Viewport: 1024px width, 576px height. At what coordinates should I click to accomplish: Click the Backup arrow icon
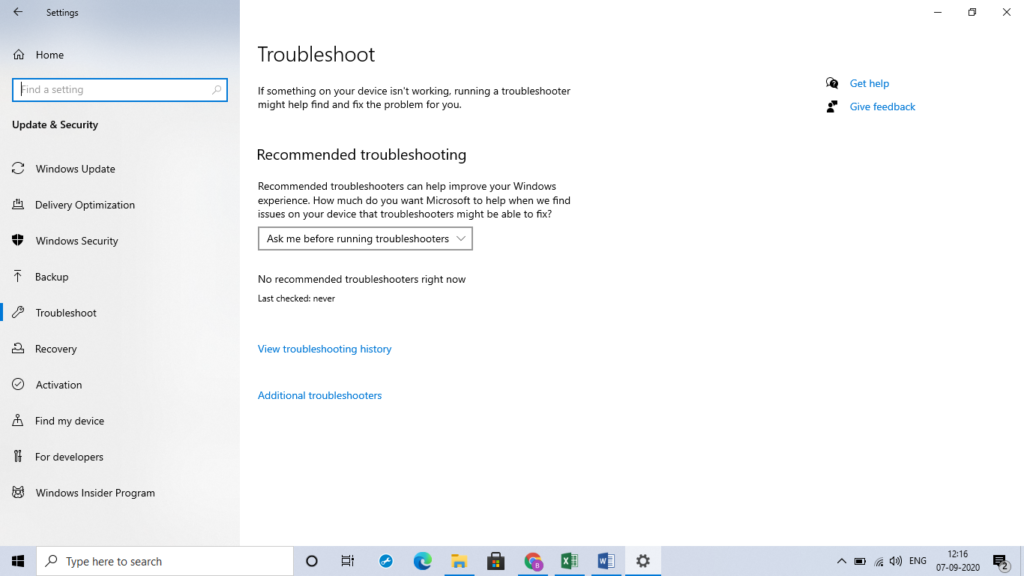[x=18, y=277]
